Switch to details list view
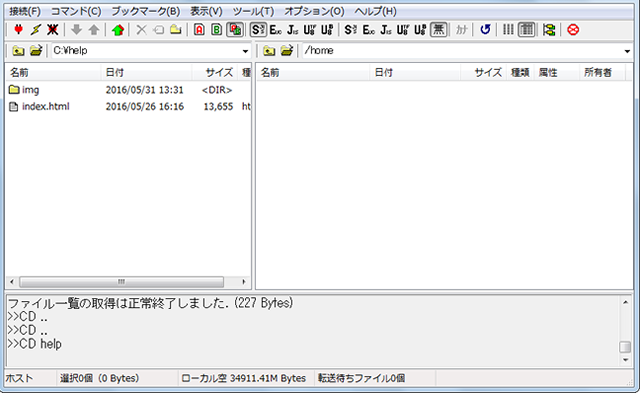The width and height of the screenshot is (640, 393). (x=527, y=30)
